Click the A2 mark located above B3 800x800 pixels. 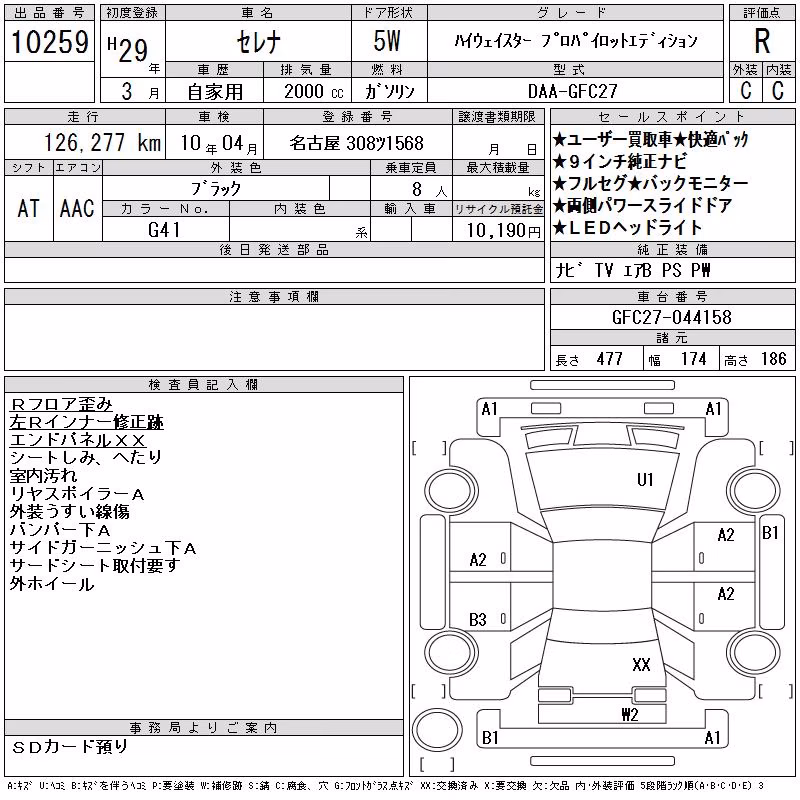pos(478,560)
